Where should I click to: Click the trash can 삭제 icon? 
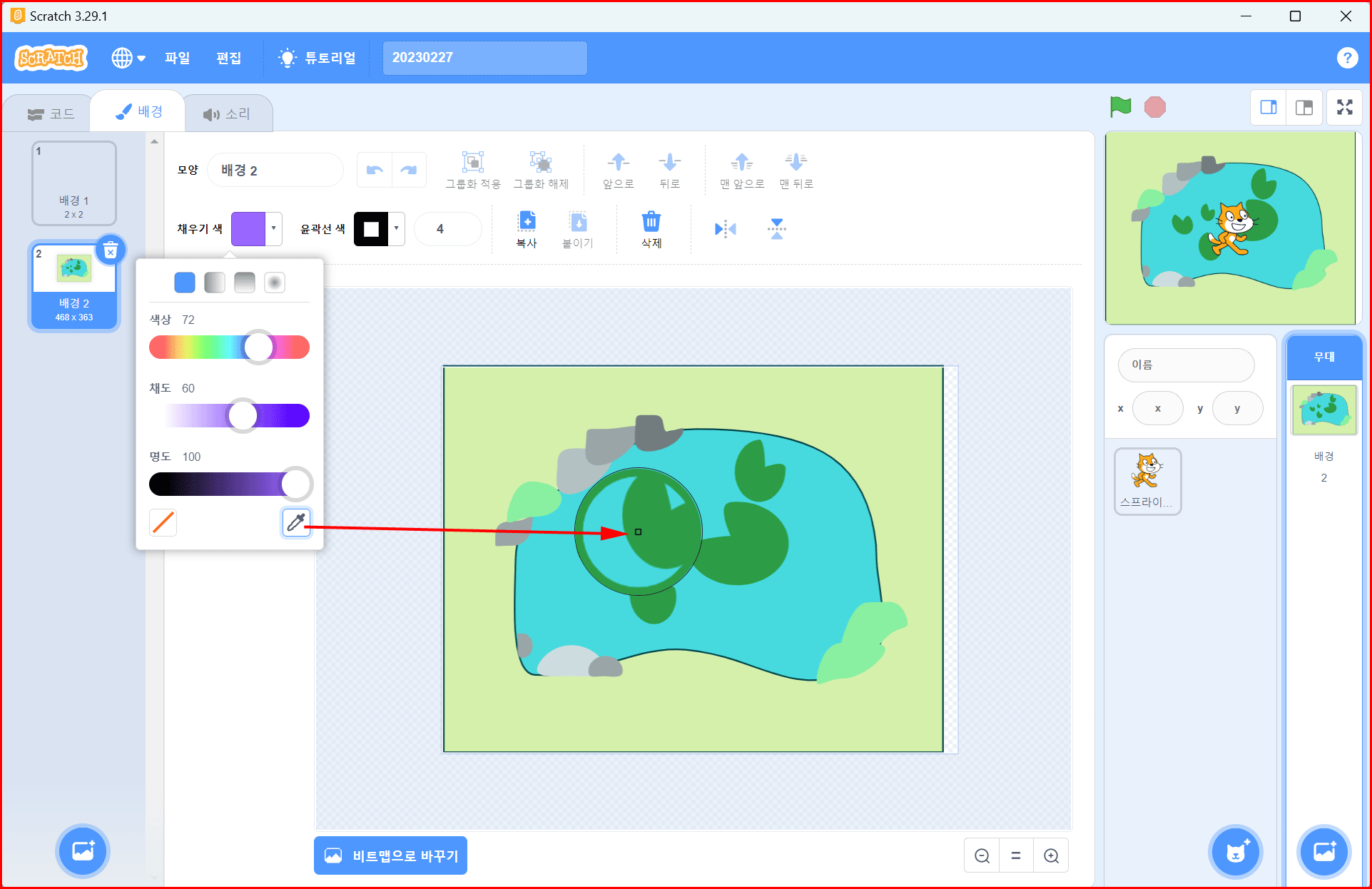click(x=651, y=223)
